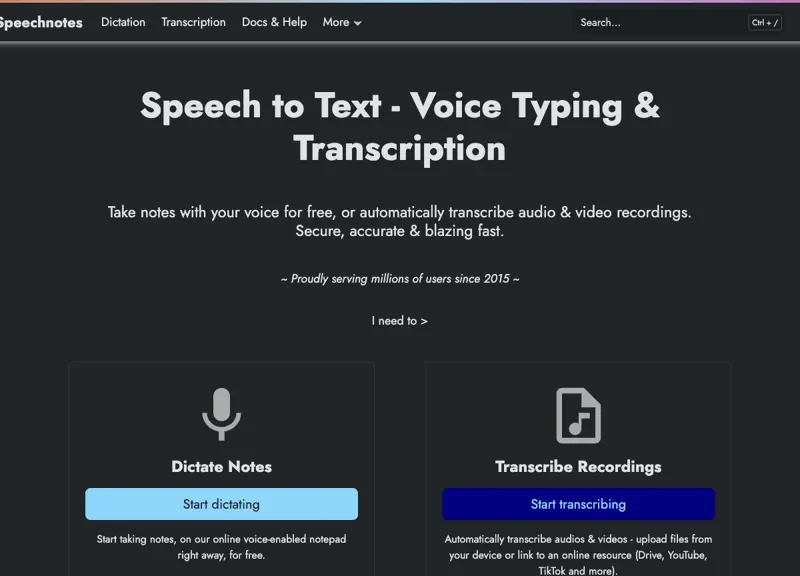The image size is (800, 576).
Task: Open Docs & Help
Action: (x=274, y=22)
